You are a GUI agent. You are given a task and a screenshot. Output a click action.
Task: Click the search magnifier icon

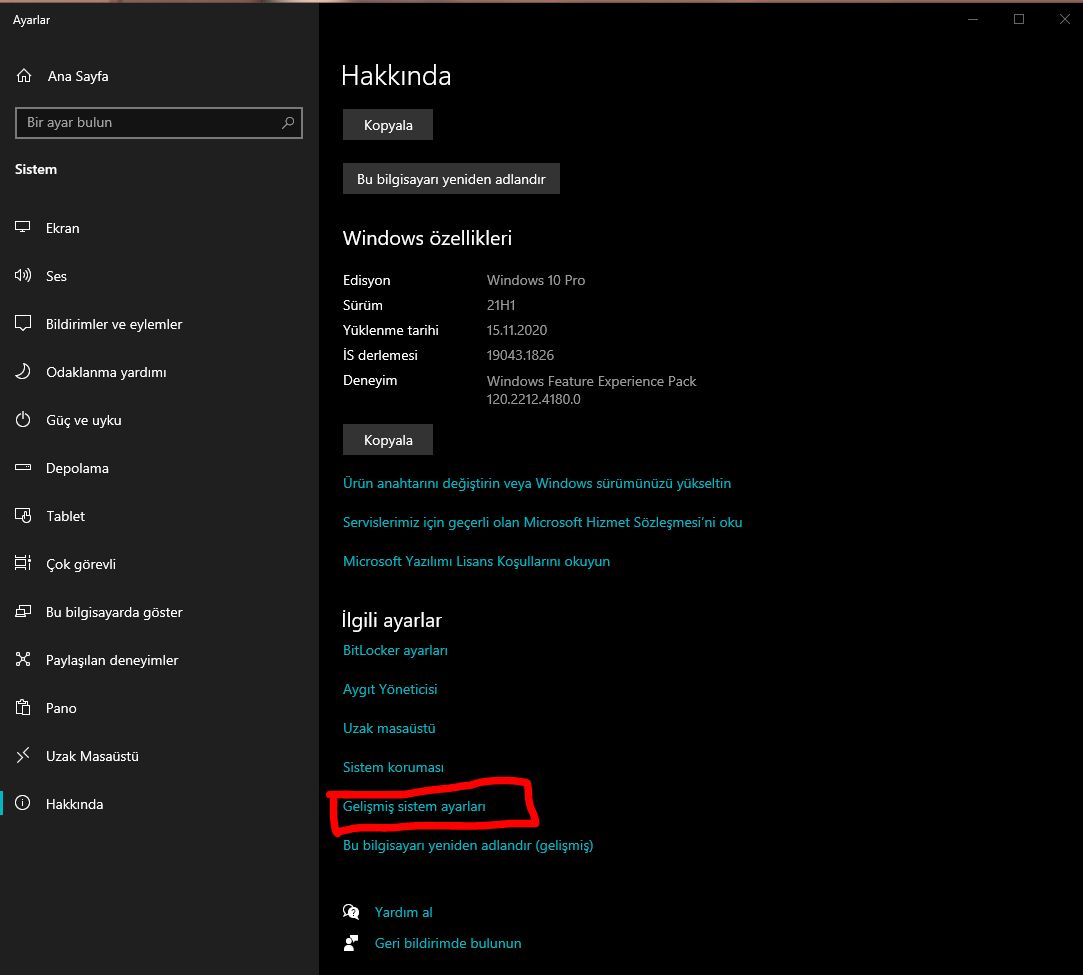click(288, 123)
